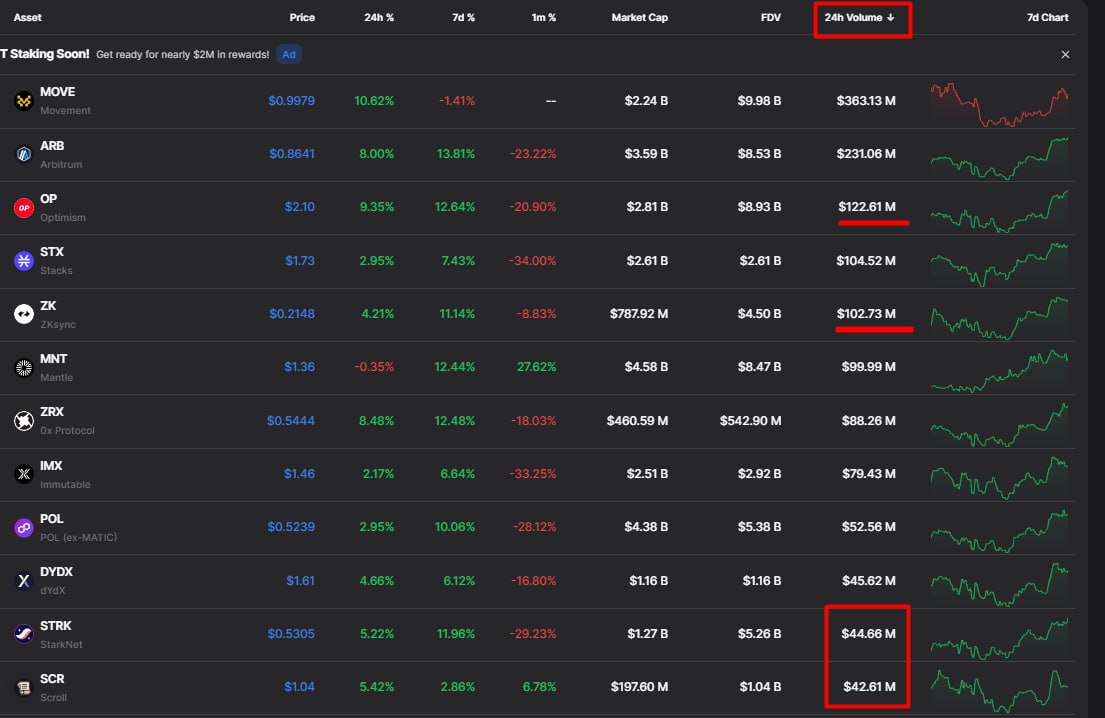Click the IMX FDV value $2.92 B
The image size is (1105, 718).
pyautogui.click(x=759, y=473)
